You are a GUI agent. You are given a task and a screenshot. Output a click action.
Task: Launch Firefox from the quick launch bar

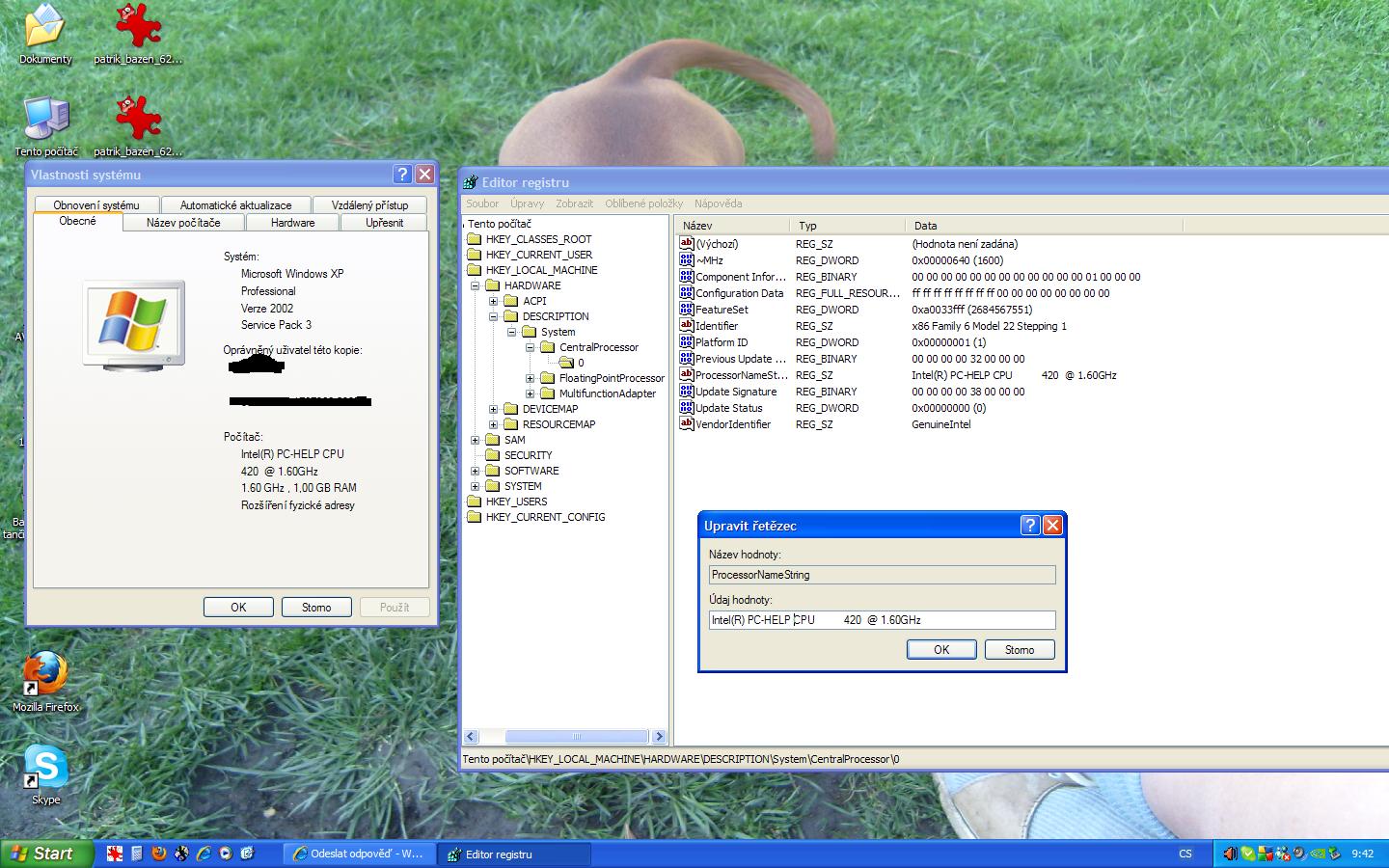click(159, 854)
